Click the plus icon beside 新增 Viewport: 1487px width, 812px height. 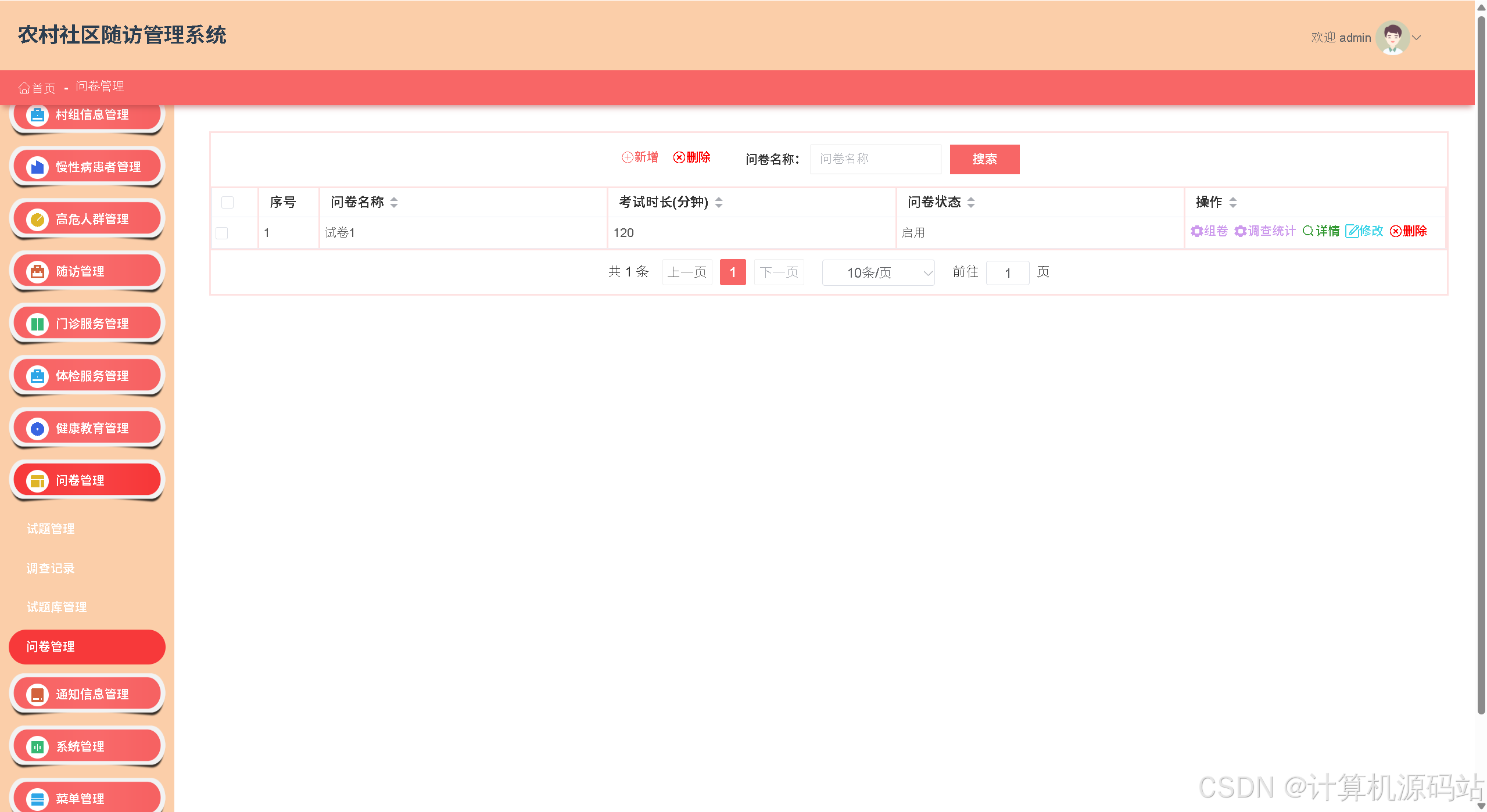pyautogui.click(x=627, y=157)
